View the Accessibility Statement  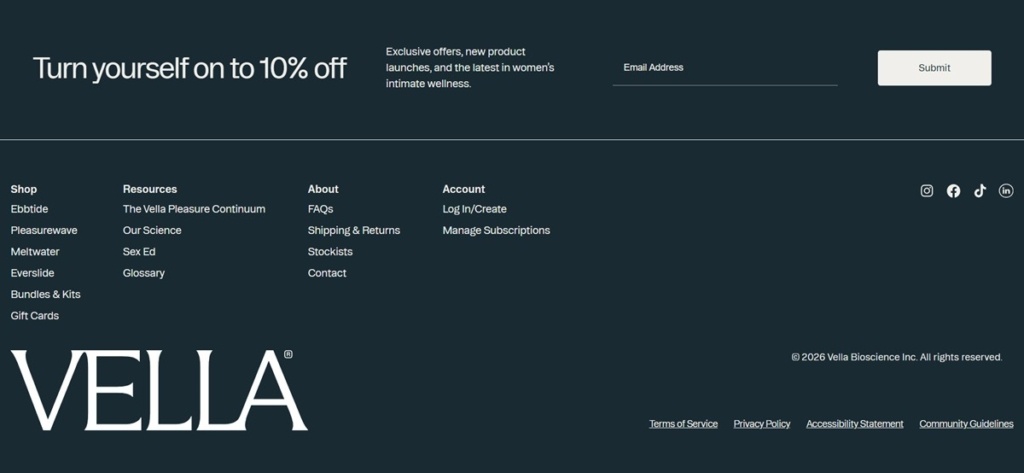[x=855, y=424]
